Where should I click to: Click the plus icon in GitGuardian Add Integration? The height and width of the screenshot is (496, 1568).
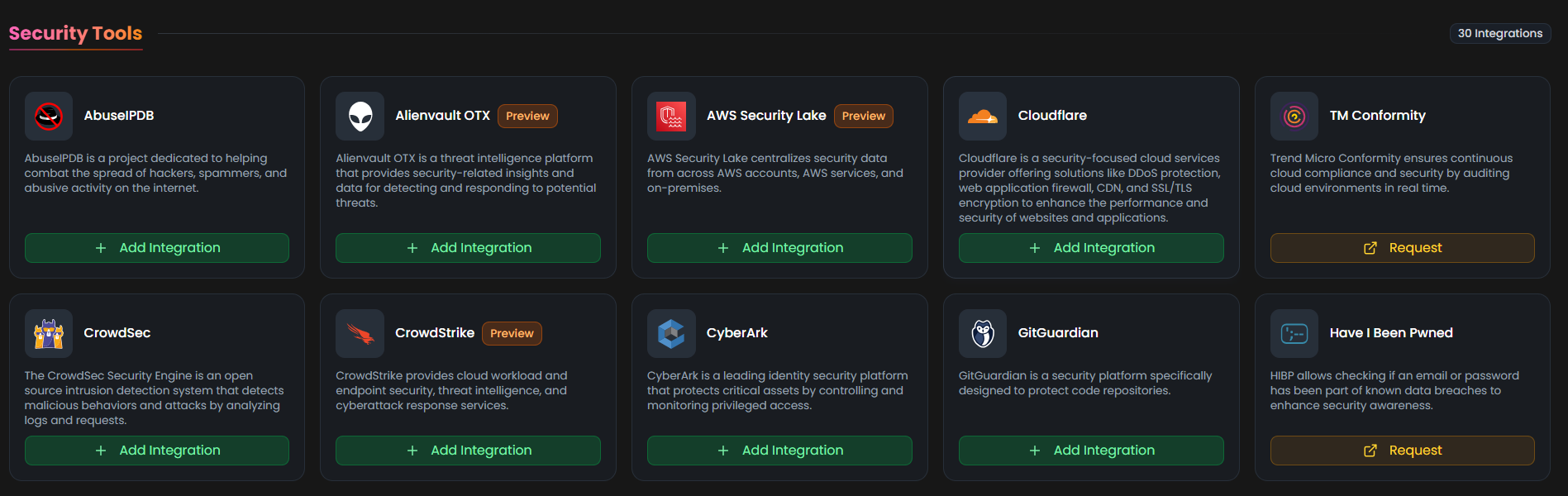click(1035, 451)
